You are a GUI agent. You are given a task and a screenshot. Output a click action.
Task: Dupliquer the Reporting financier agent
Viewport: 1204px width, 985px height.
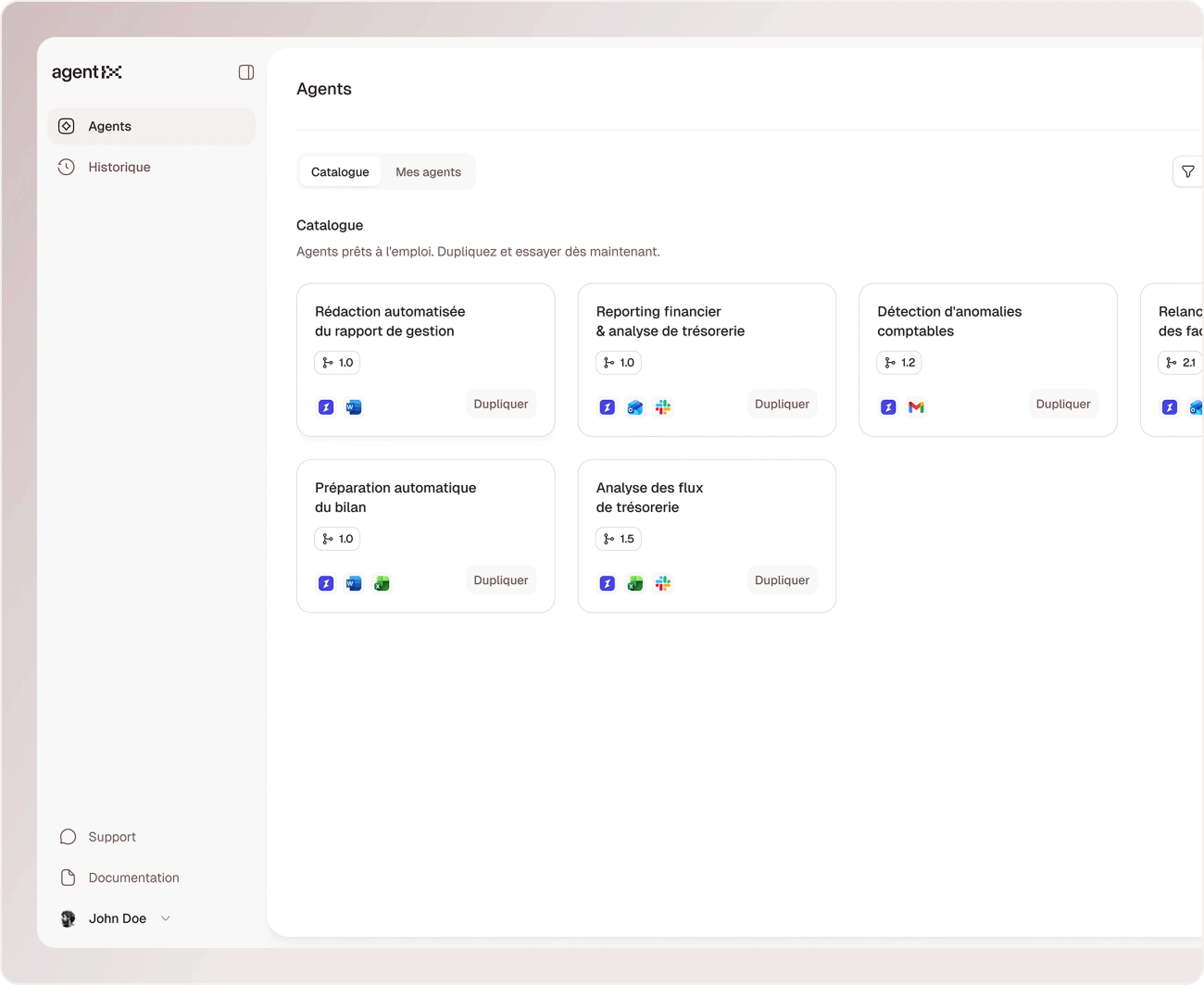point(781,404)
